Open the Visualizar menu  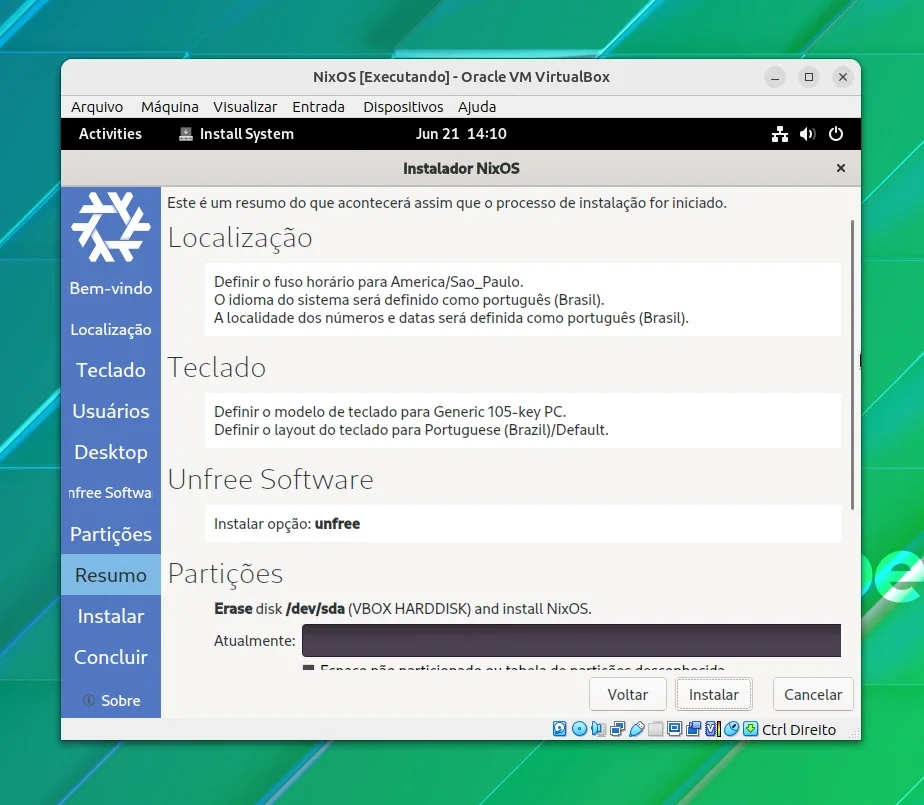click(x=245, y=107)
